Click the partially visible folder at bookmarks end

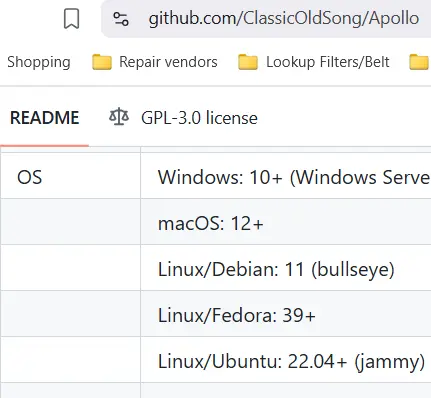pos(419,62)
